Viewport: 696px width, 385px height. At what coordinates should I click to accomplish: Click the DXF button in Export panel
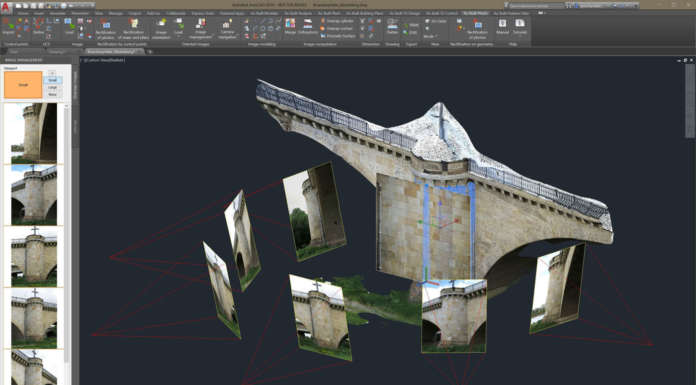411,32
